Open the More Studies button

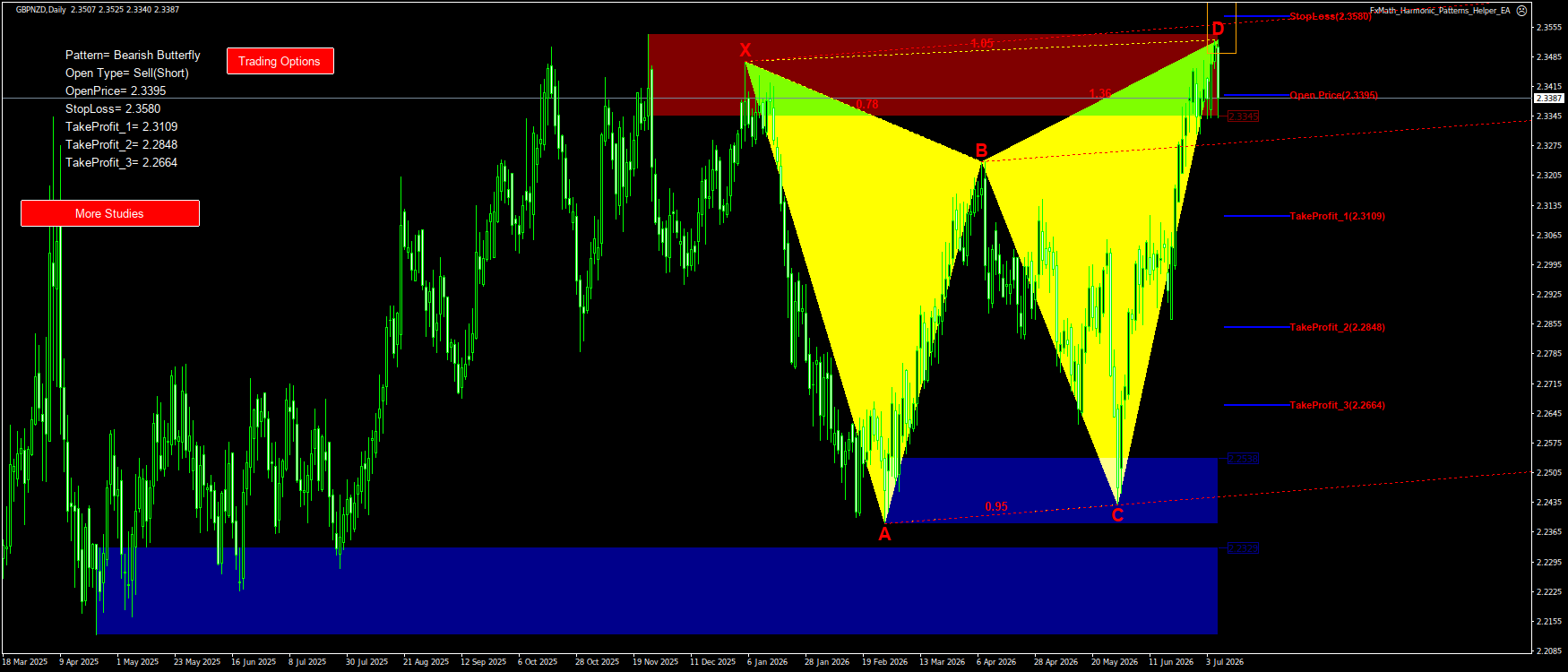(x=109, y=213)
